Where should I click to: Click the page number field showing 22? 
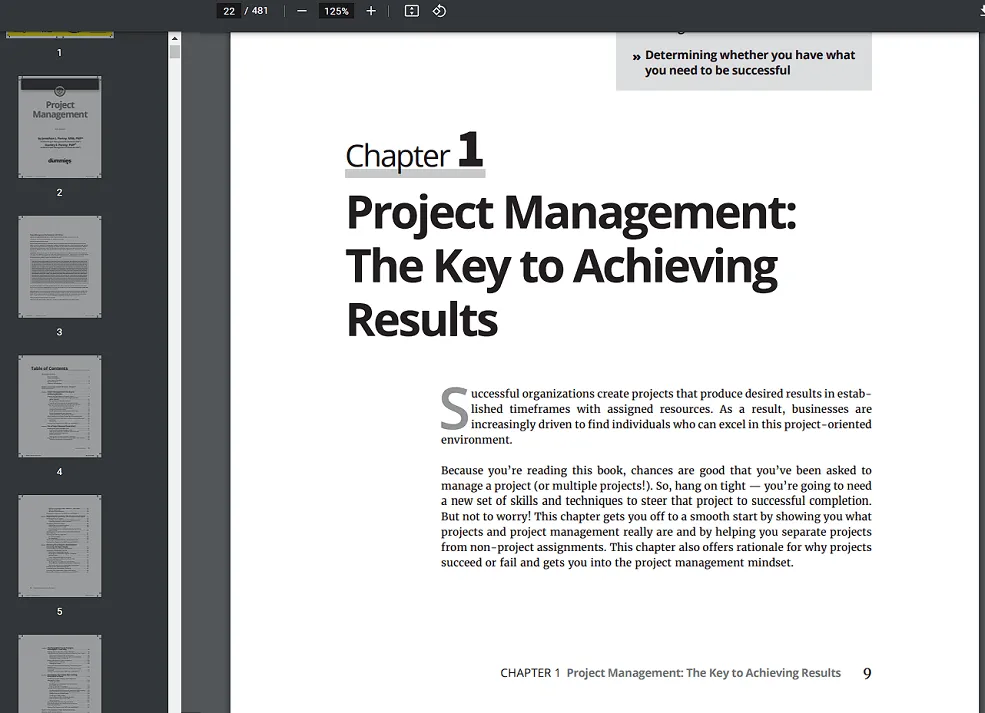[x=229, y=11]
